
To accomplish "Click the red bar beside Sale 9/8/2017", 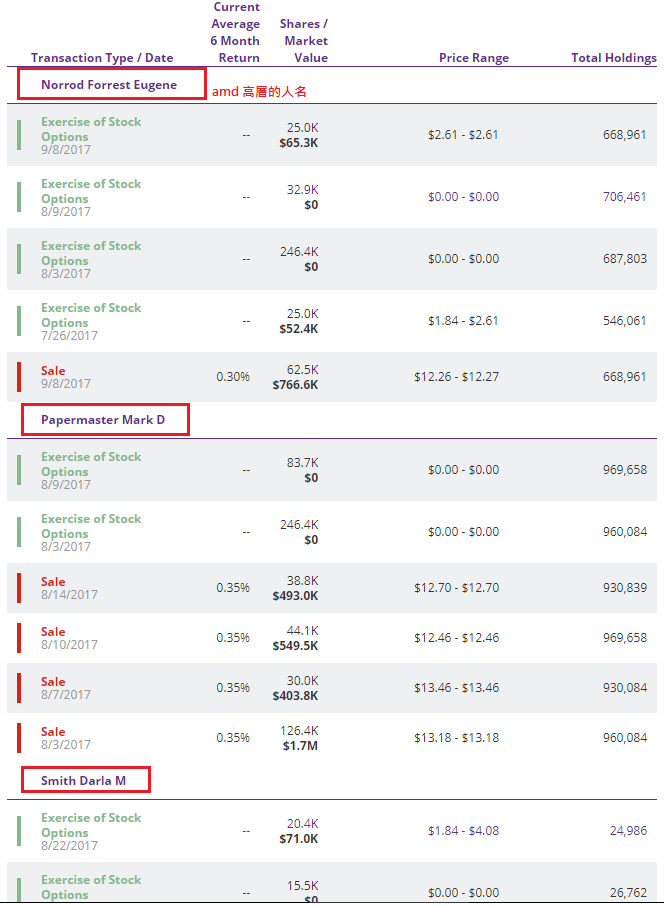I will 19,377.
